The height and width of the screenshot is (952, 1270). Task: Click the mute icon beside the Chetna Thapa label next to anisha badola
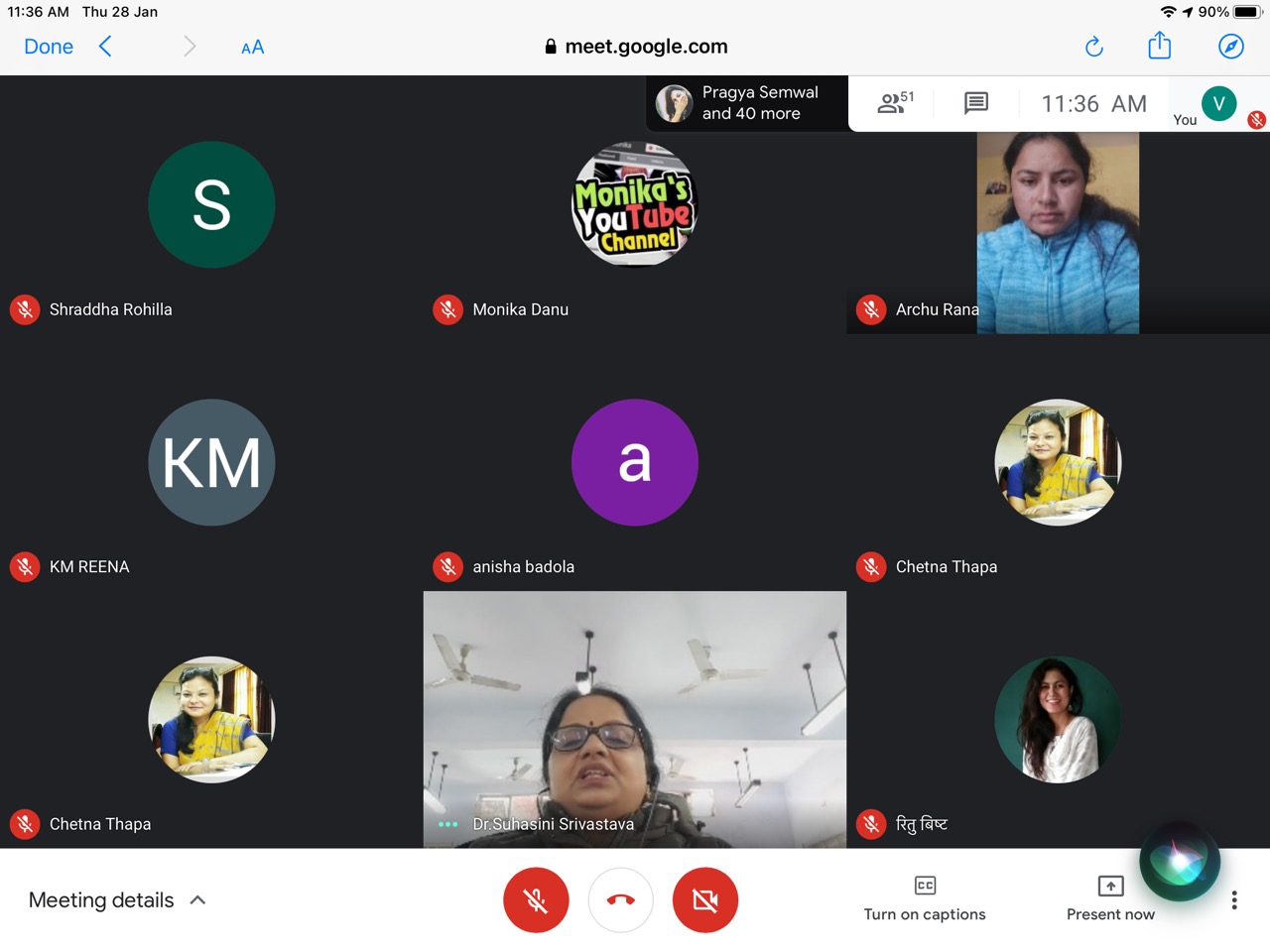coord(871,566)
